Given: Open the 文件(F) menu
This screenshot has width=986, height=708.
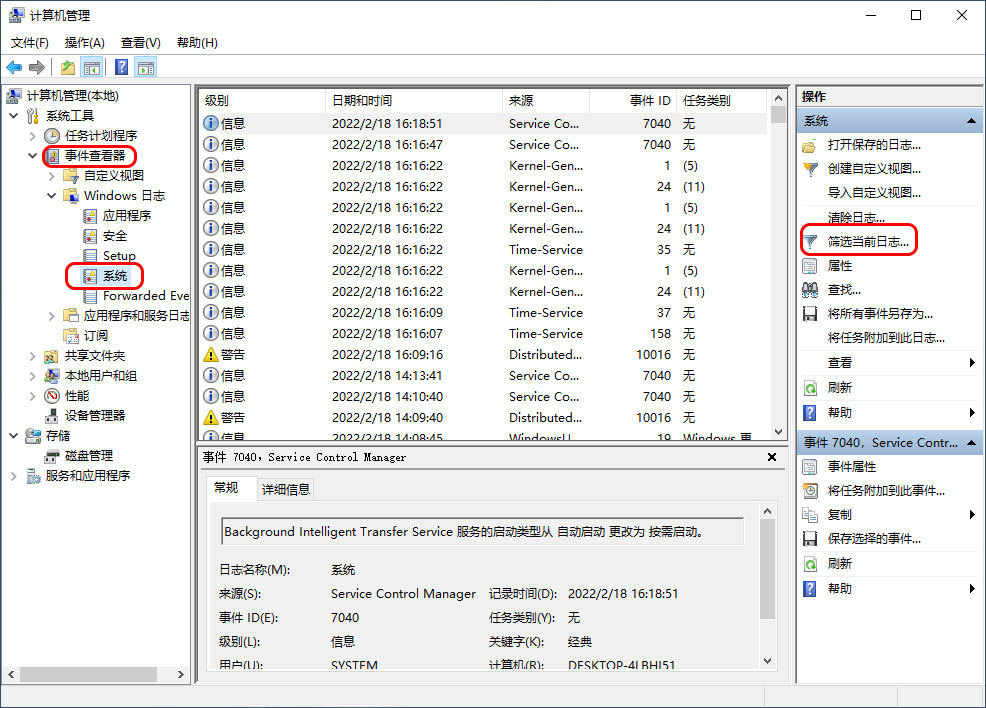Looking at the screenshot, I should point(30,43).
